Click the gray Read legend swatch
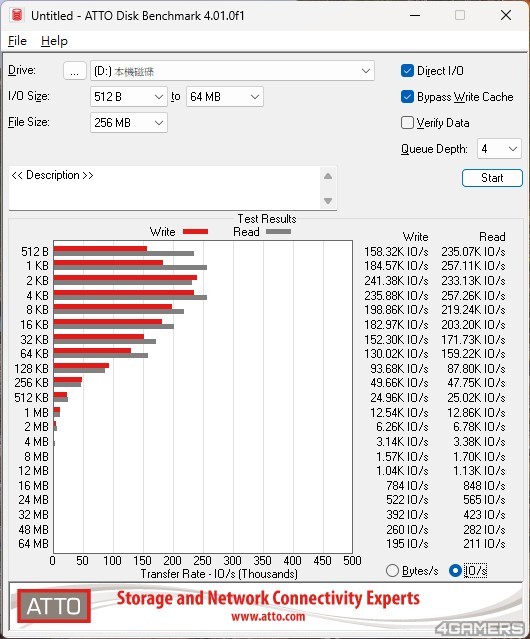530x639 pixels. (278, 232)
